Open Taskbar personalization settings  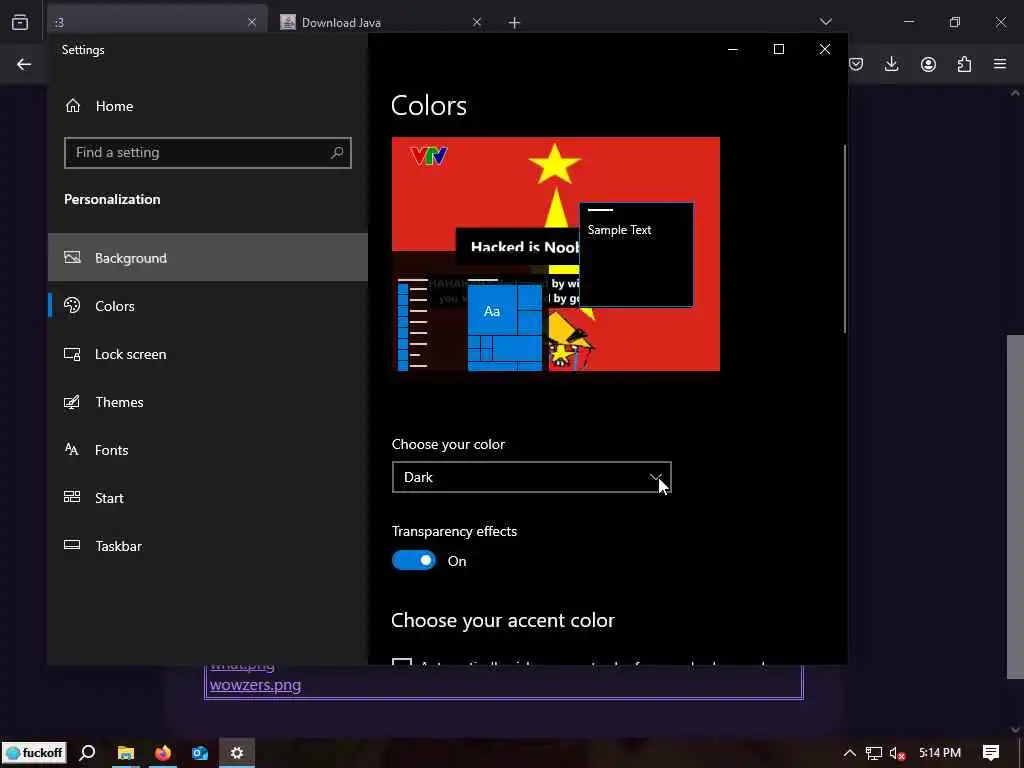pos(208,546)
